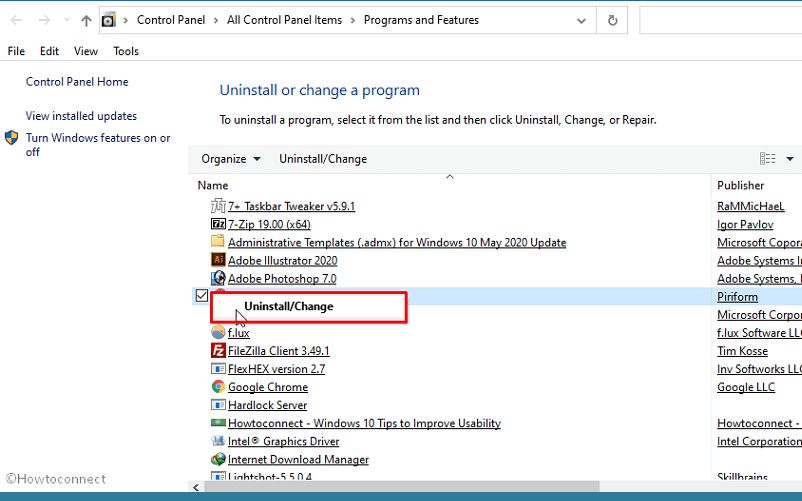The width and height of the screenshot is (802, 501).
Task: Click the f.lux program icon
Action: [x=218, y=332]
